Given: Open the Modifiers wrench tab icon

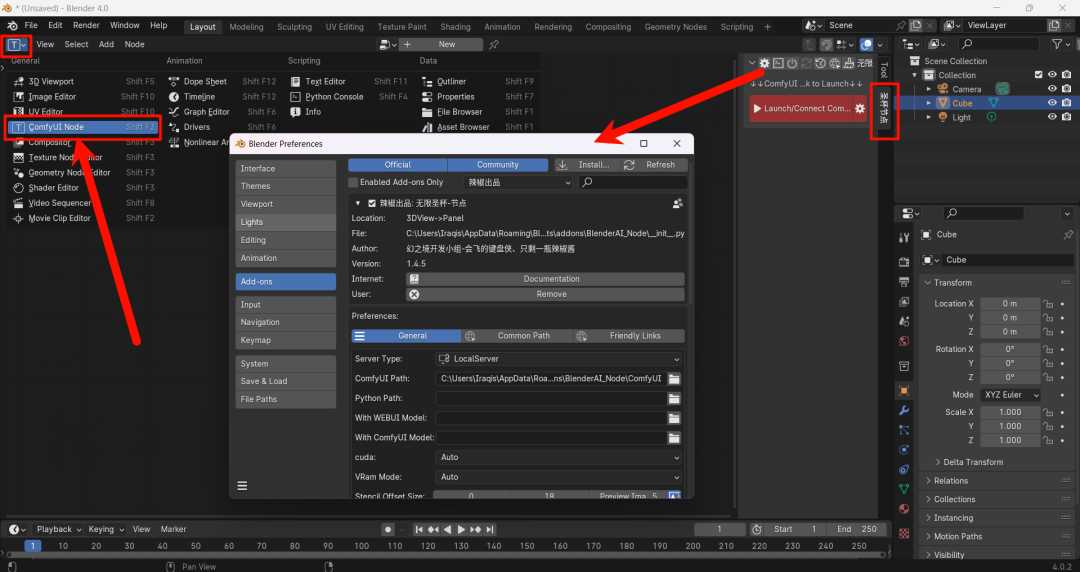Looking at the screenshot, I should coord(904,410).
